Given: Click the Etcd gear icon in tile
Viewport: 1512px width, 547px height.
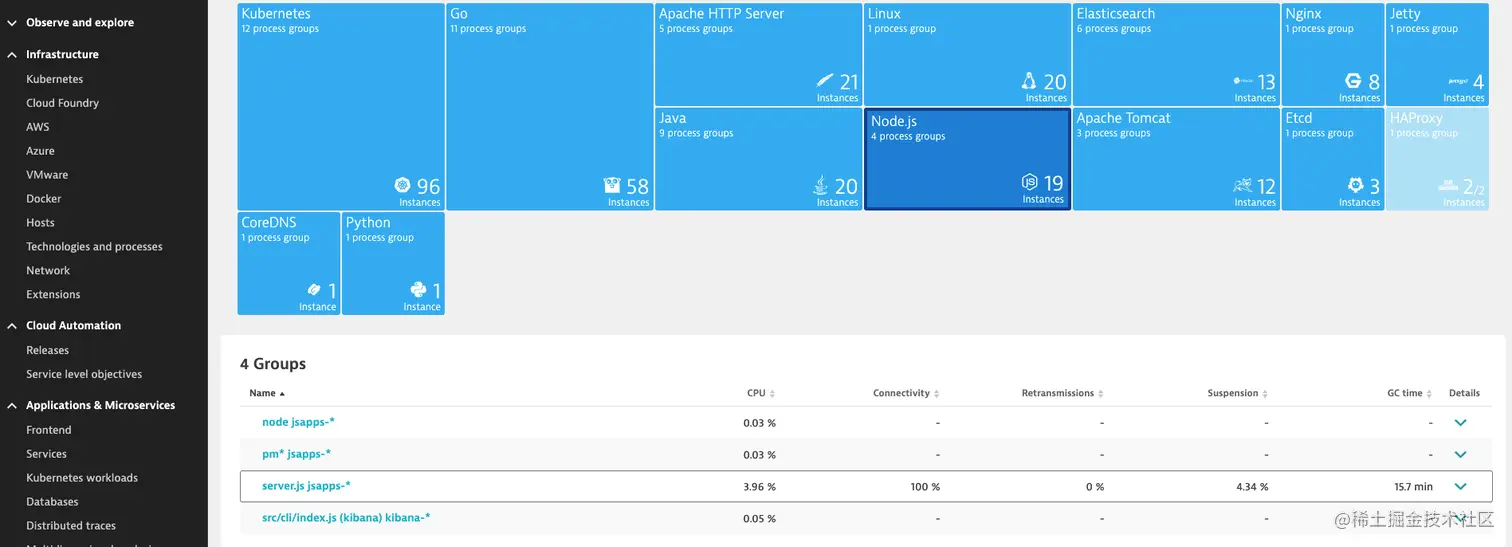Looking at the screenshot, I should (1356, 185).
